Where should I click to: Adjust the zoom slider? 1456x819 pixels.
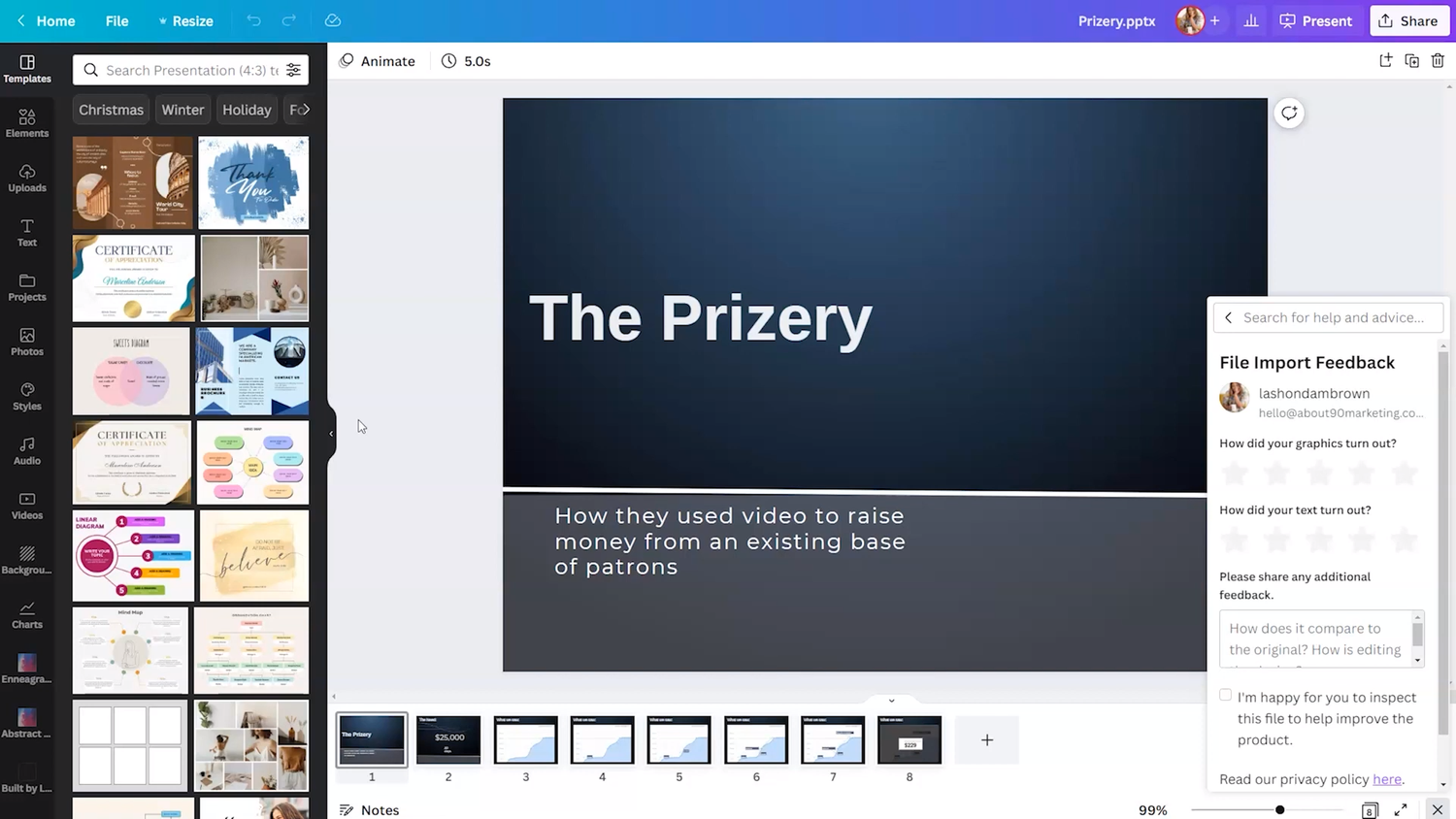point(1279,809)
